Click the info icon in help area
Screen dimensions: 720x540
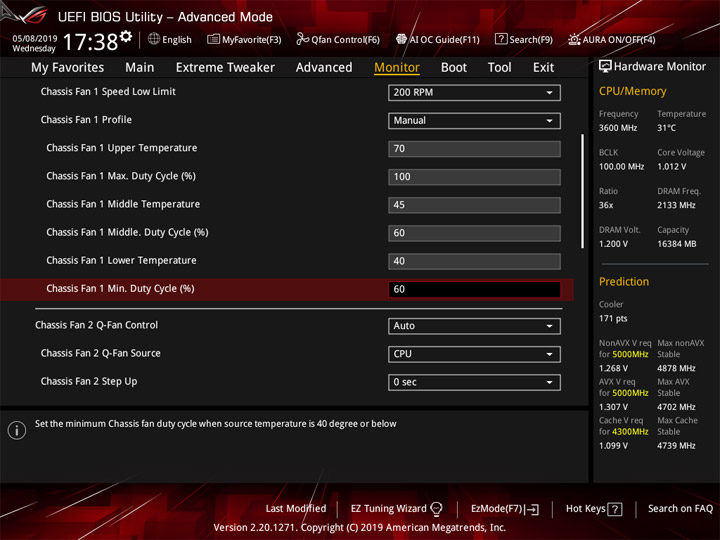pos(17,430)
